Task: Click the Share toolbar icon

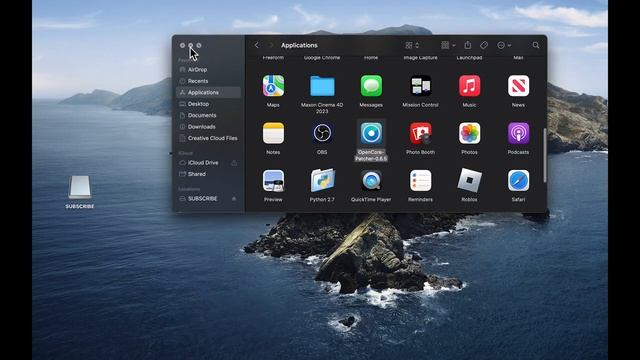Action: [468, 45]
